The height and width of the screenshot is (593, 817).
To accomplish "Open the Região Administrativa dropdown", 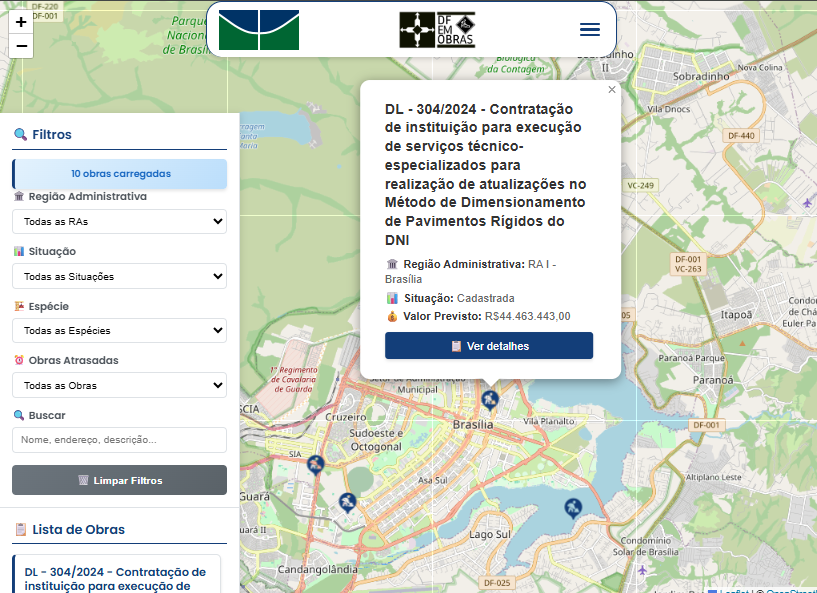I will 119,221.
